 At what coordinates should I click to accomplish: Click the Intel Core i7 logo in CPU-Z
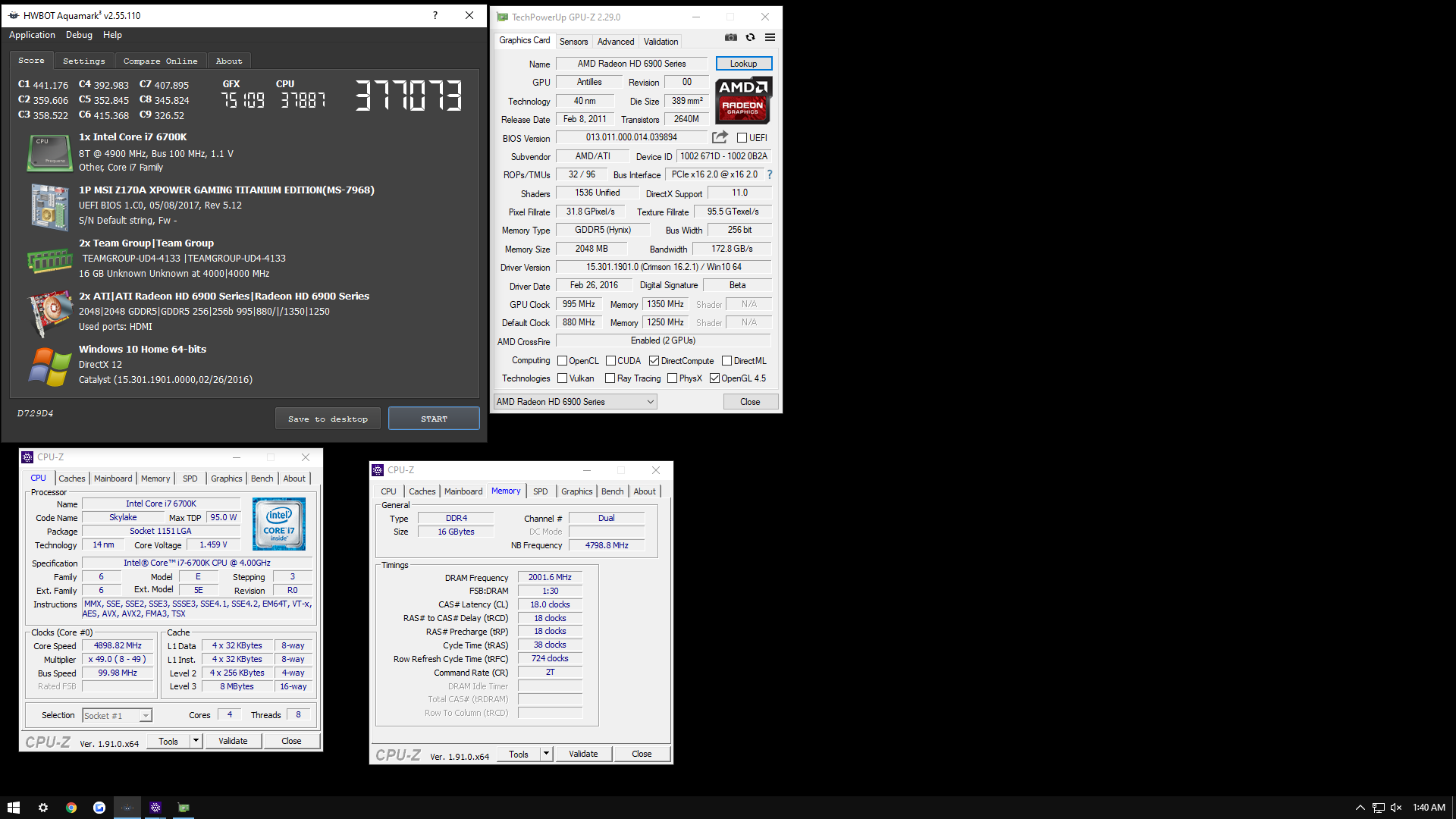coord(279,524)
